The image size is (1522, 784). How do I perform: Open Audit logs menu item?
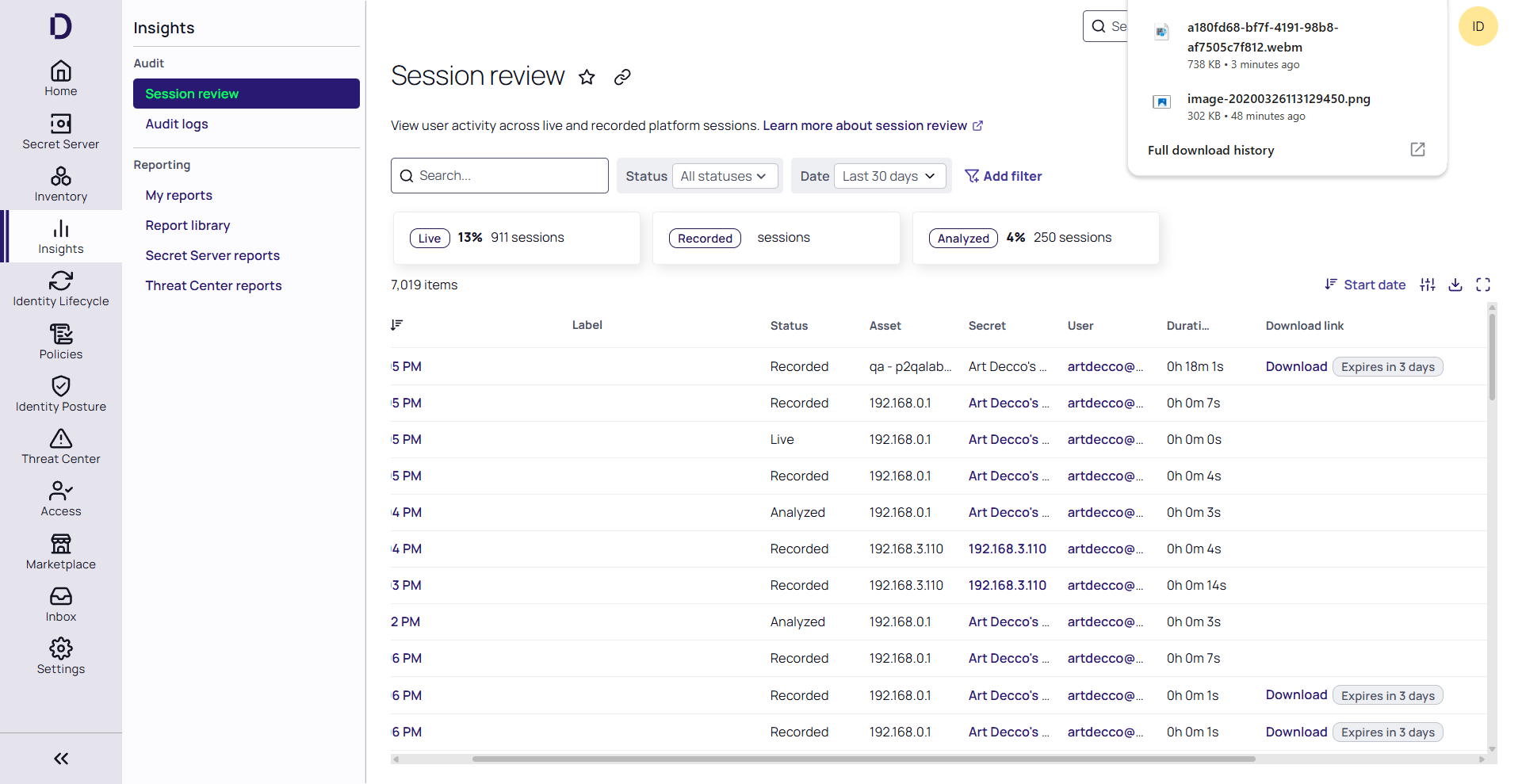(177, 124)
